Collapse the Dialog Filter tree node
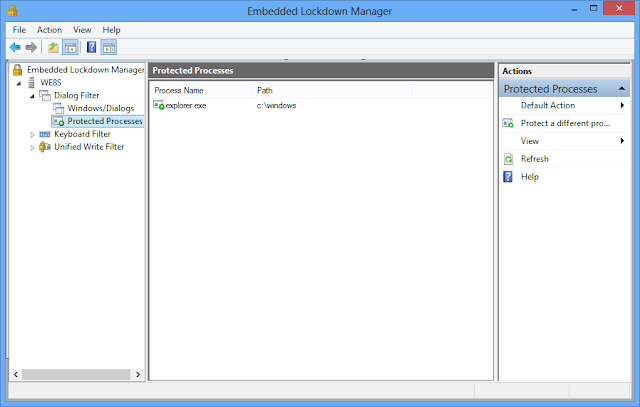 pyautogui.click(x=32, y=96)
